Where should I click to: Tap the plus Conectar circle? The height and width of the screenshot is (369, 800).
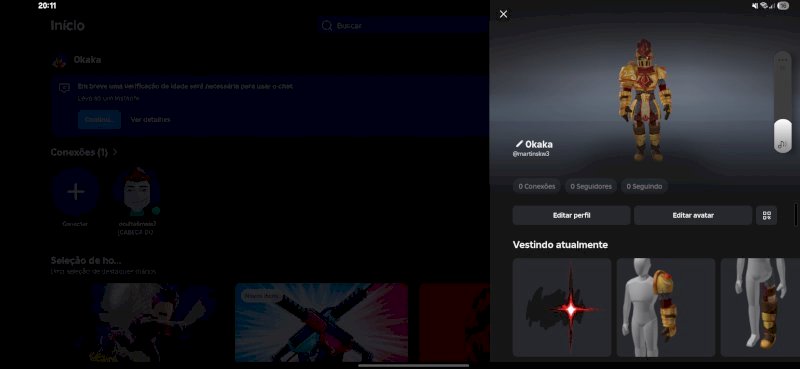pos(76,192)
